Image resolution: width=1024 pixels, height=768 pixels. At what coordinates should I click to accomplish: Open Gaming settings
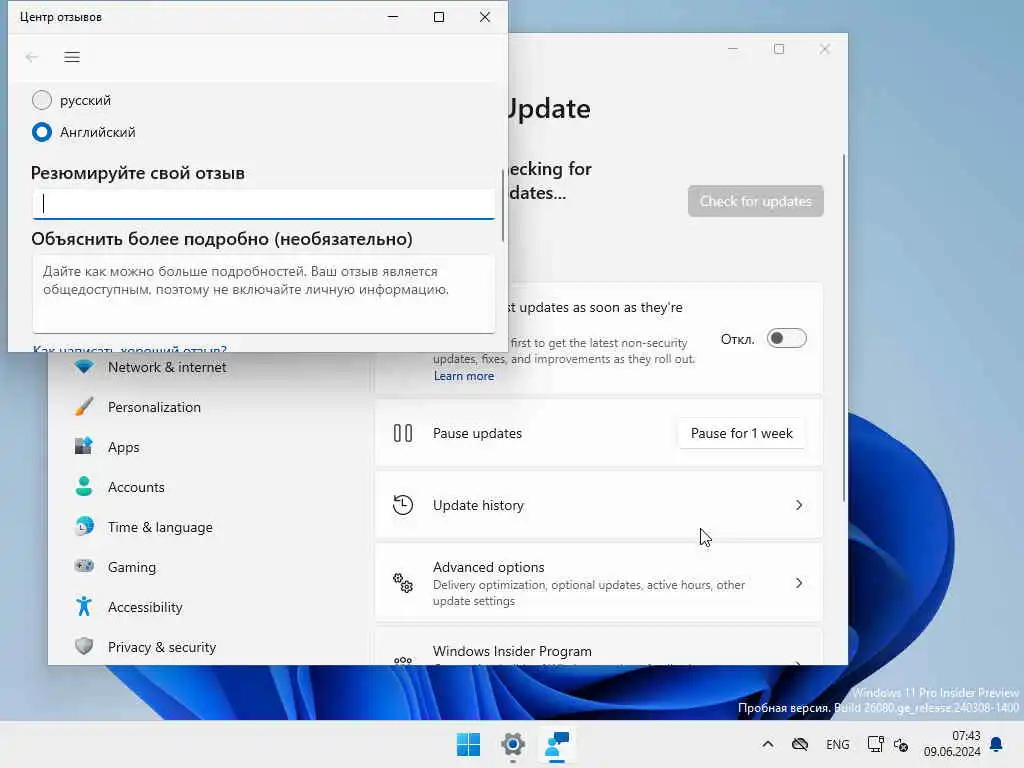tap(132, 567)
